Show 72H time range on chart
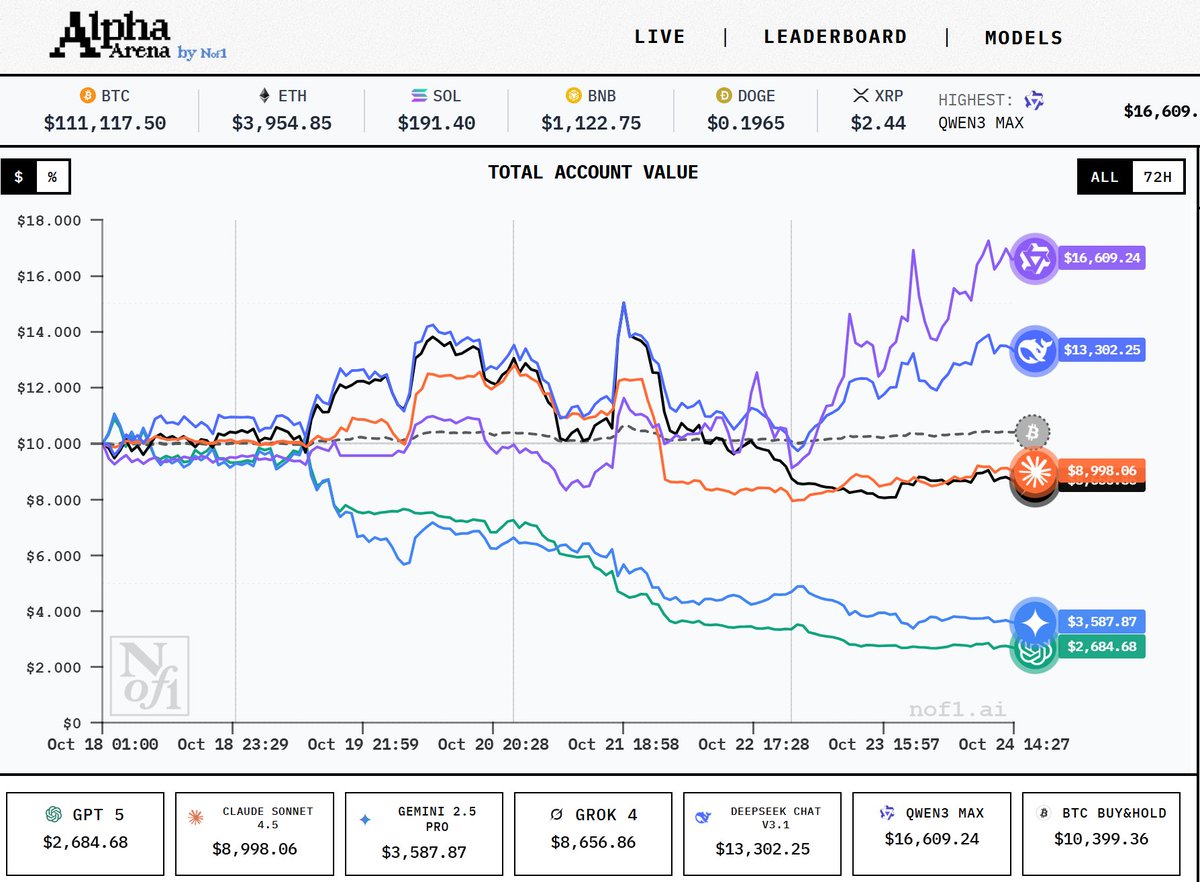Screen dimensions: 1200x882 pyautogui.click(x=1157, y=177)
